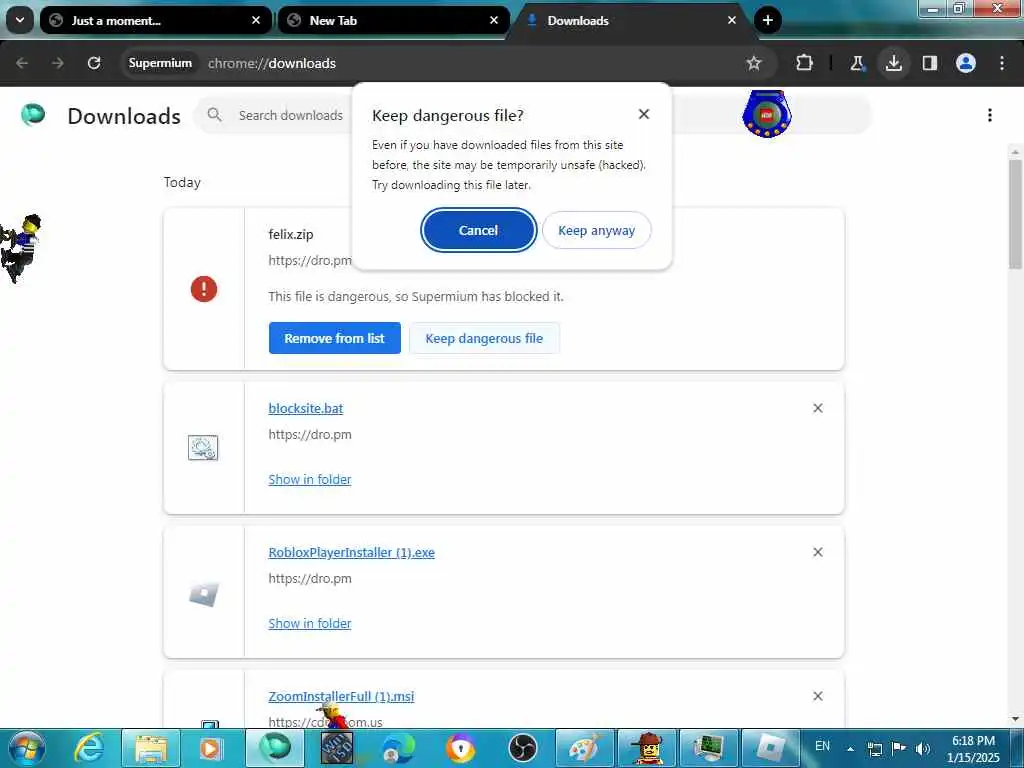Click the Supermium logo beside Downloads
The image size is (1024, 768).
click(x=33, y=115)
